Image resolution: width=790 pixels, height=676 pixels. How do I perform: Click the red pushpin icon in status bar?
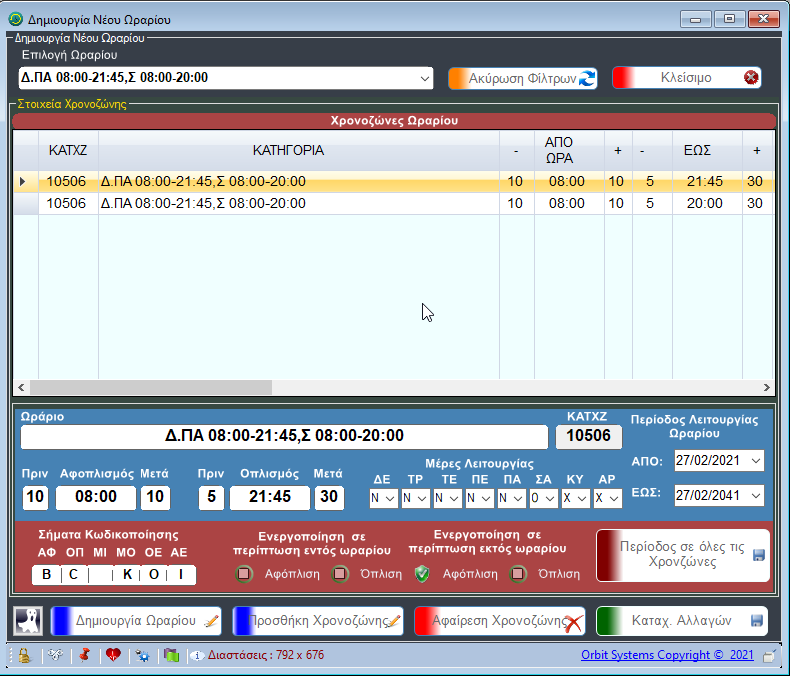pyautogui.click(x=84, y=656)
